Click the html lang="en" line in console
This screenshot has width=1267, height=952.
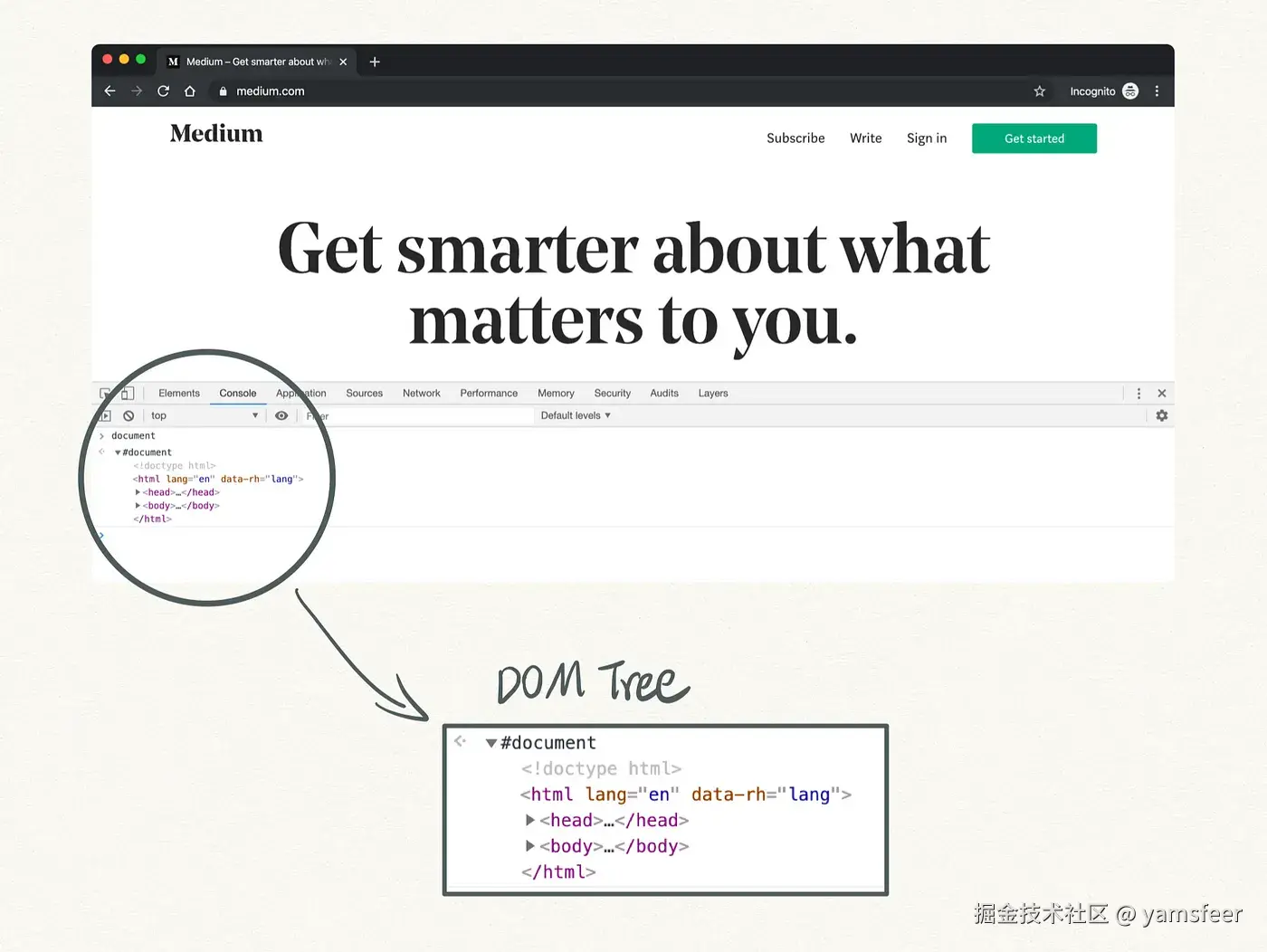(x=218, y=479)
